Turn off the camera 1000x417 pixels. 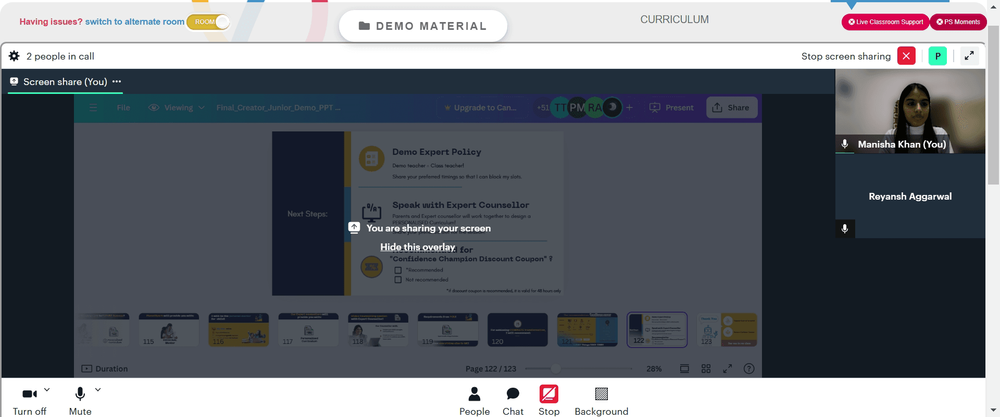click(x=29, y=400)
